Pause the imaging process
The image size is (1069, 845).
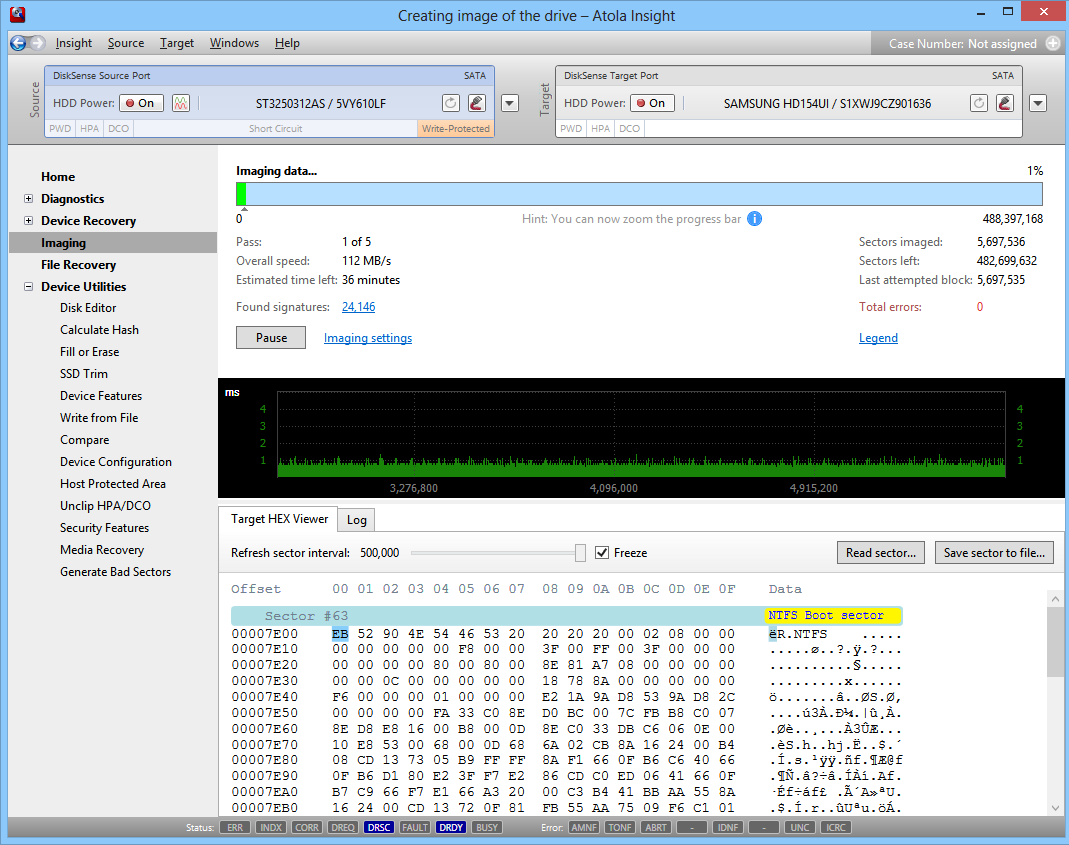tap(271, 338)
